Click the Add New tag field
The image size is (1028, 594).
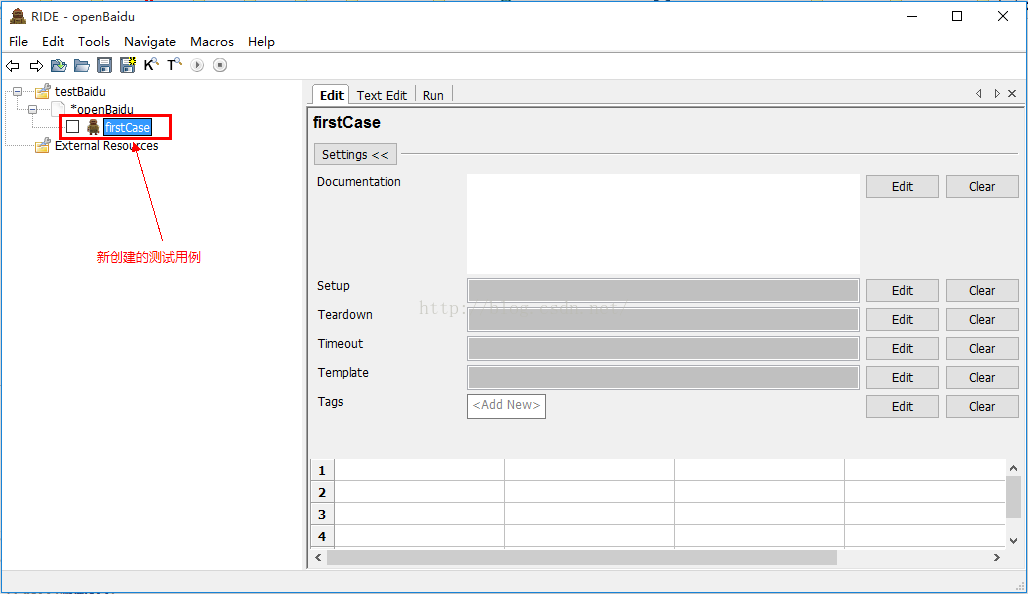tap(506, 406)
